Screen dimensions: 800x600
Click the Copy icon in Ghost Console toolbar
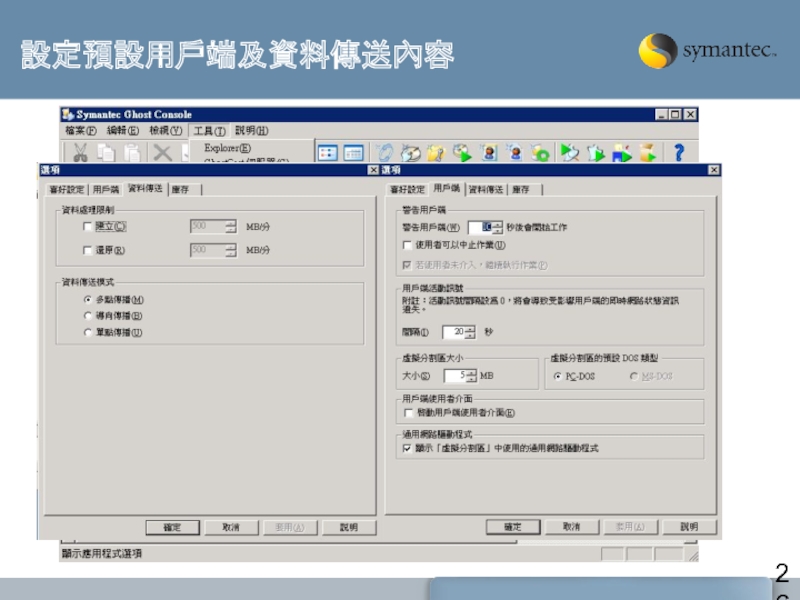coord(106,153)
